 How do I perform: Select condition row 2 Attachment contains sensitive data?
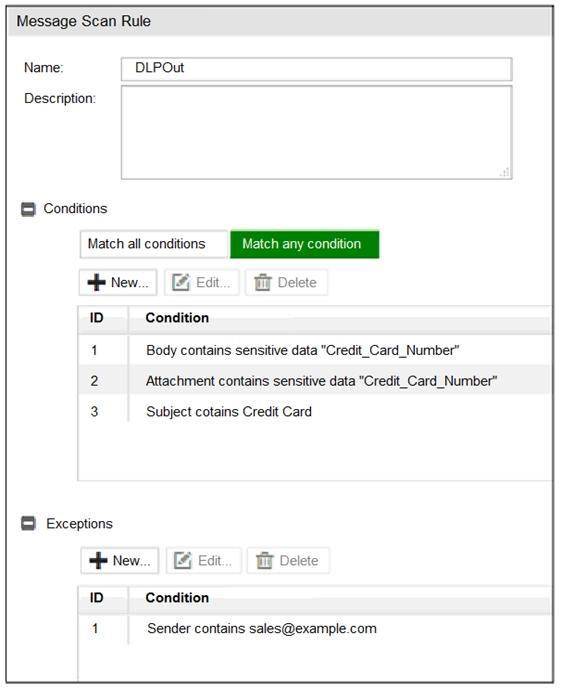click(315, 381)
